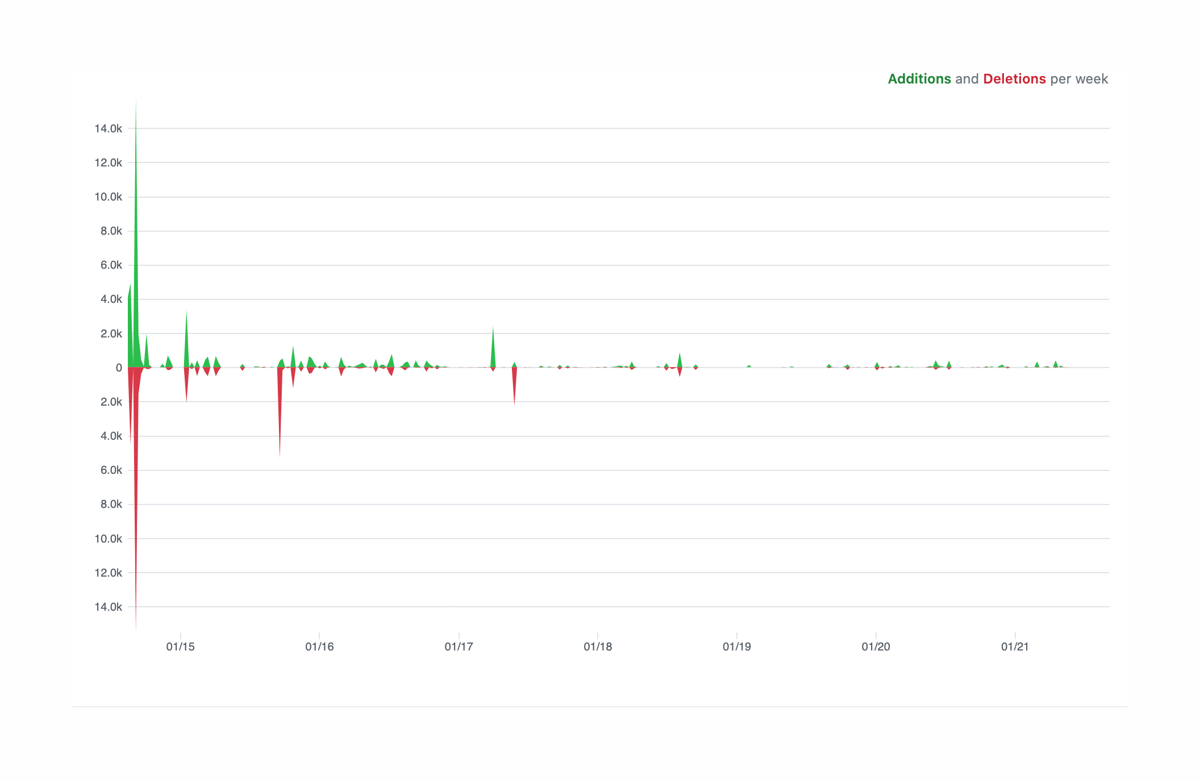1200x780 pixels.
Task: Click the 01/19 axis label
Action: point(738,646)
